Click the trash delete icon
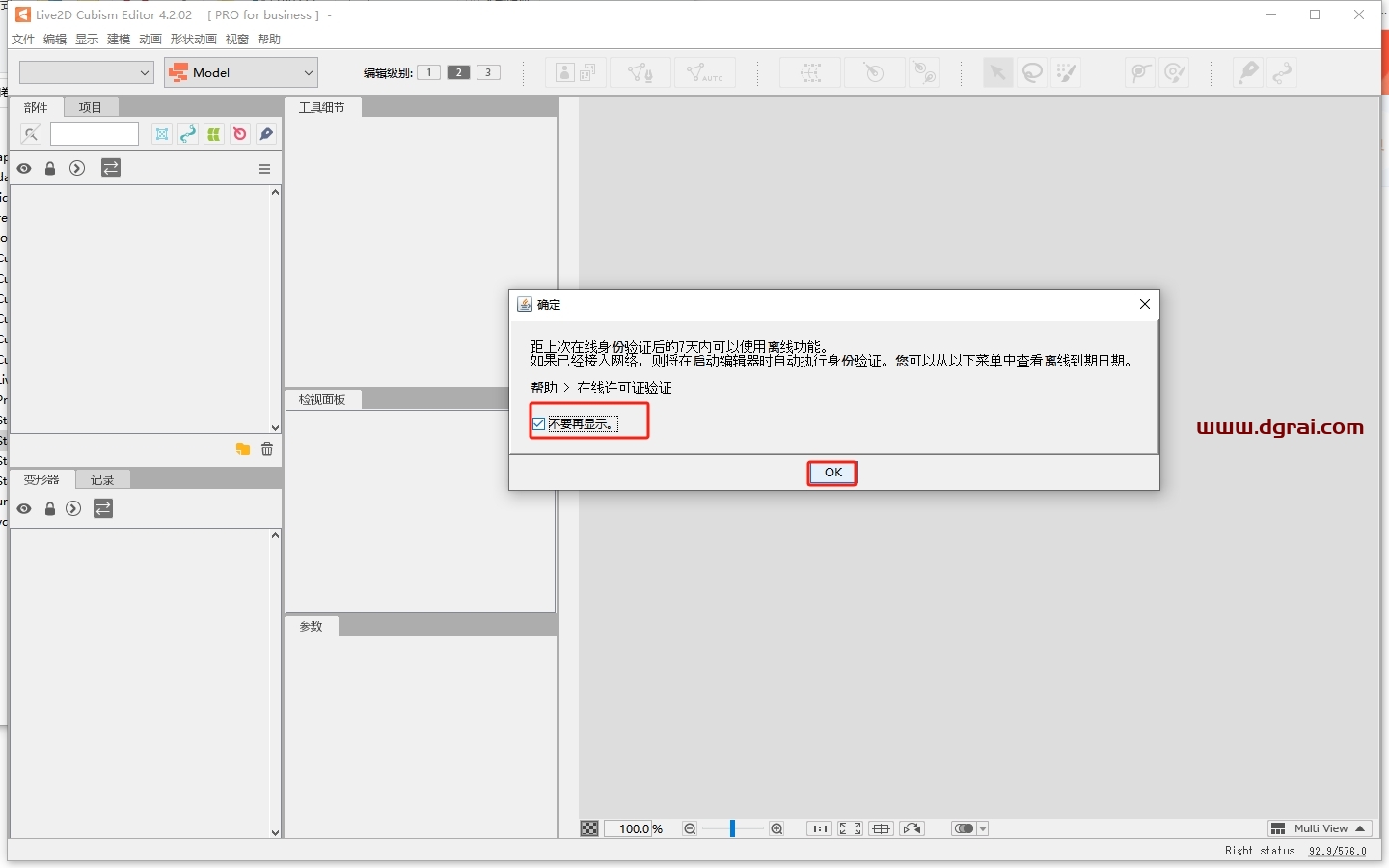This screenshot has height=868, width=1389. [267, 449]
